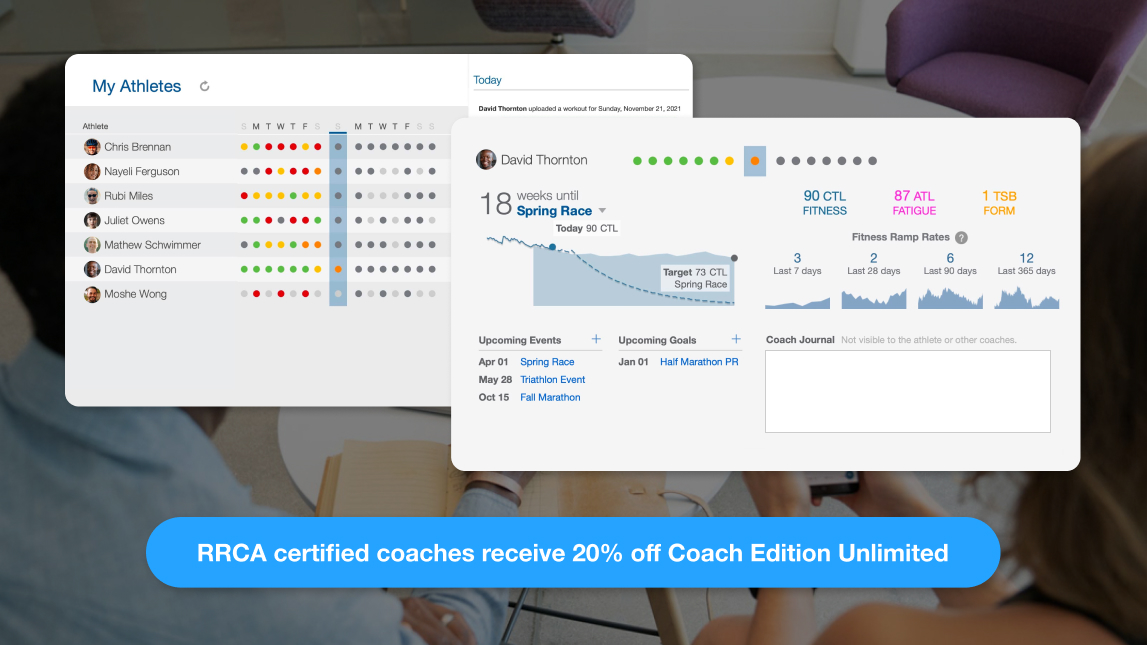Switch to the Today tab
This screenshot has width=1147, height=645.
(487, 80)
